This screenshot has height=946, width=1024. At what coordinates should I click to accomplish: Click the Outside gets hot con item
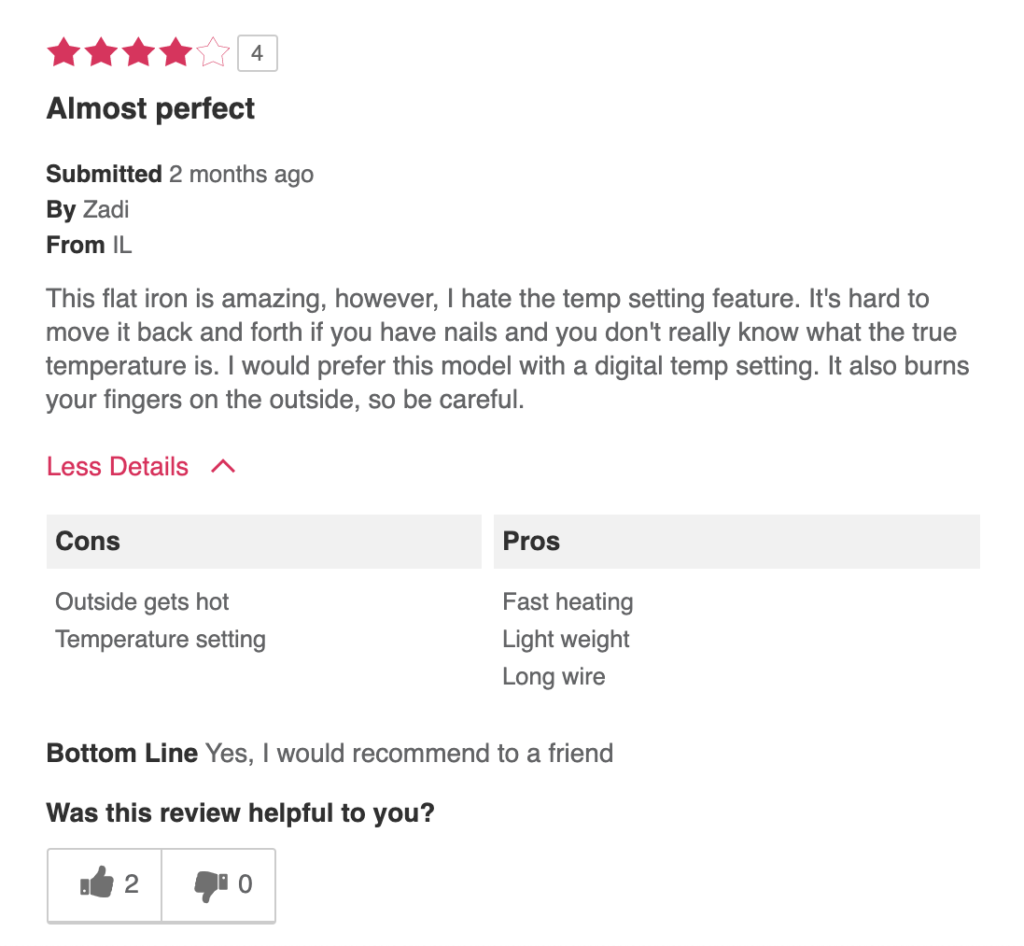point(142,602)
